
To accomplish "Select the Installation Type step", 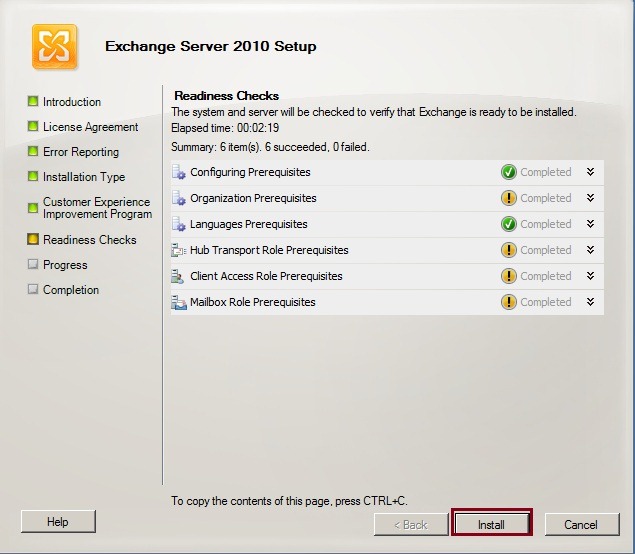I will (83, 177).
